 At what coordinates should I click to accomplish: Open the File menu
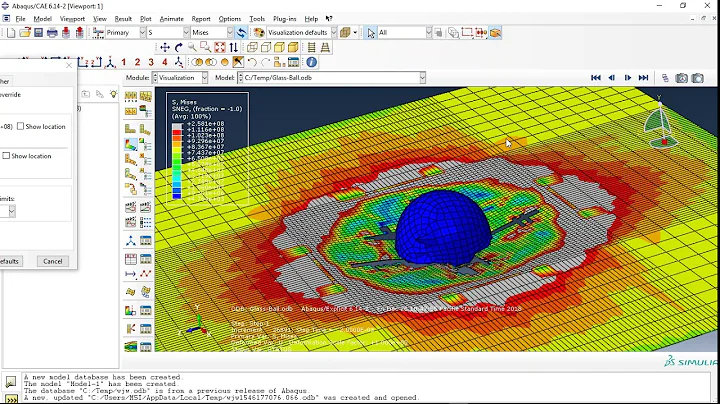click(20, 19)
